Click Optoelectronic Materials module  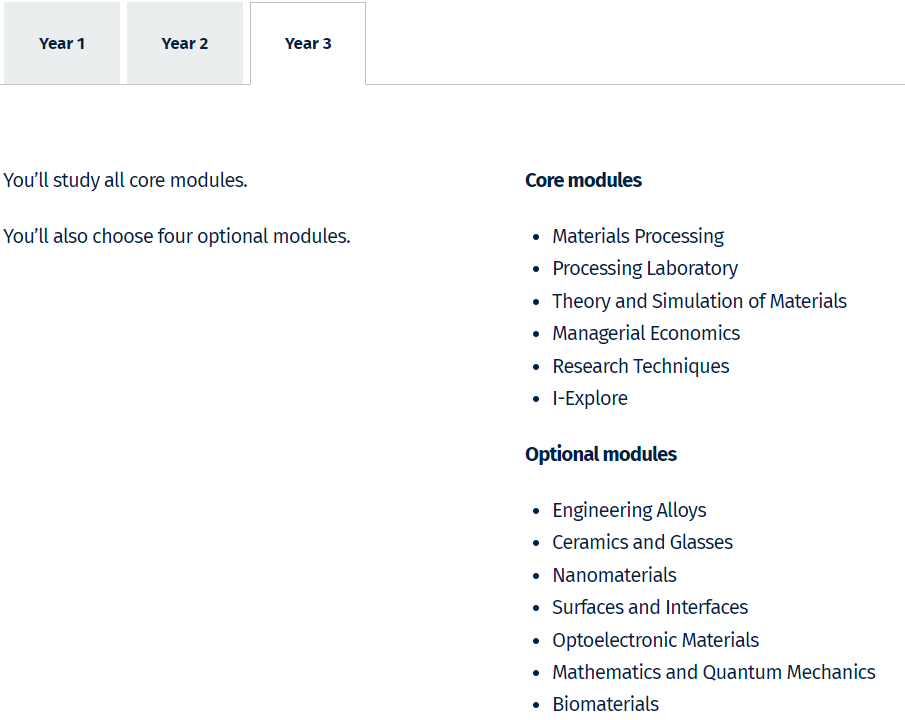655,640
